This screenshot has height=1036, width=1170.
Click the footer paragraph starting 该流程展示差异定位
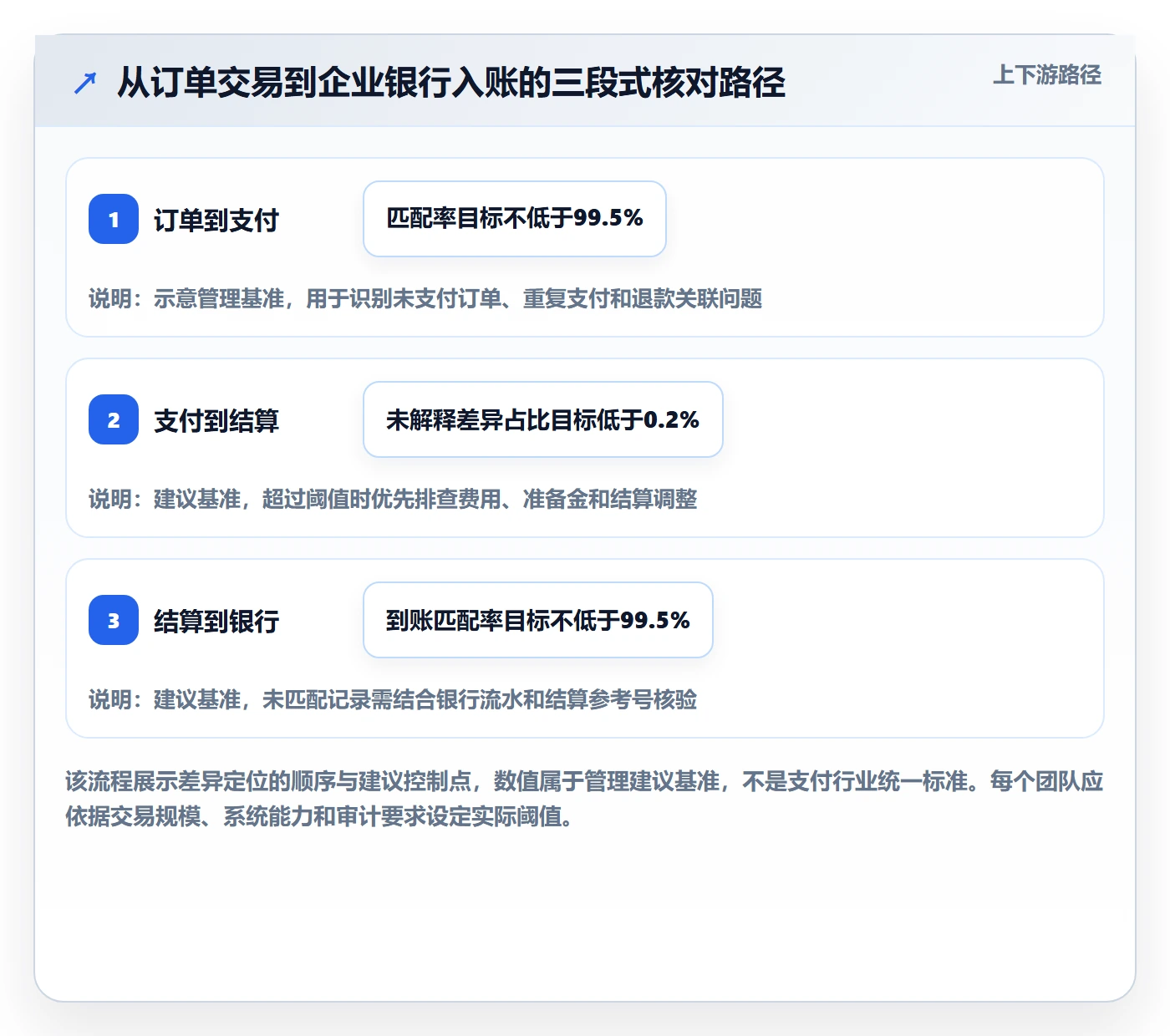click(584, 799)
